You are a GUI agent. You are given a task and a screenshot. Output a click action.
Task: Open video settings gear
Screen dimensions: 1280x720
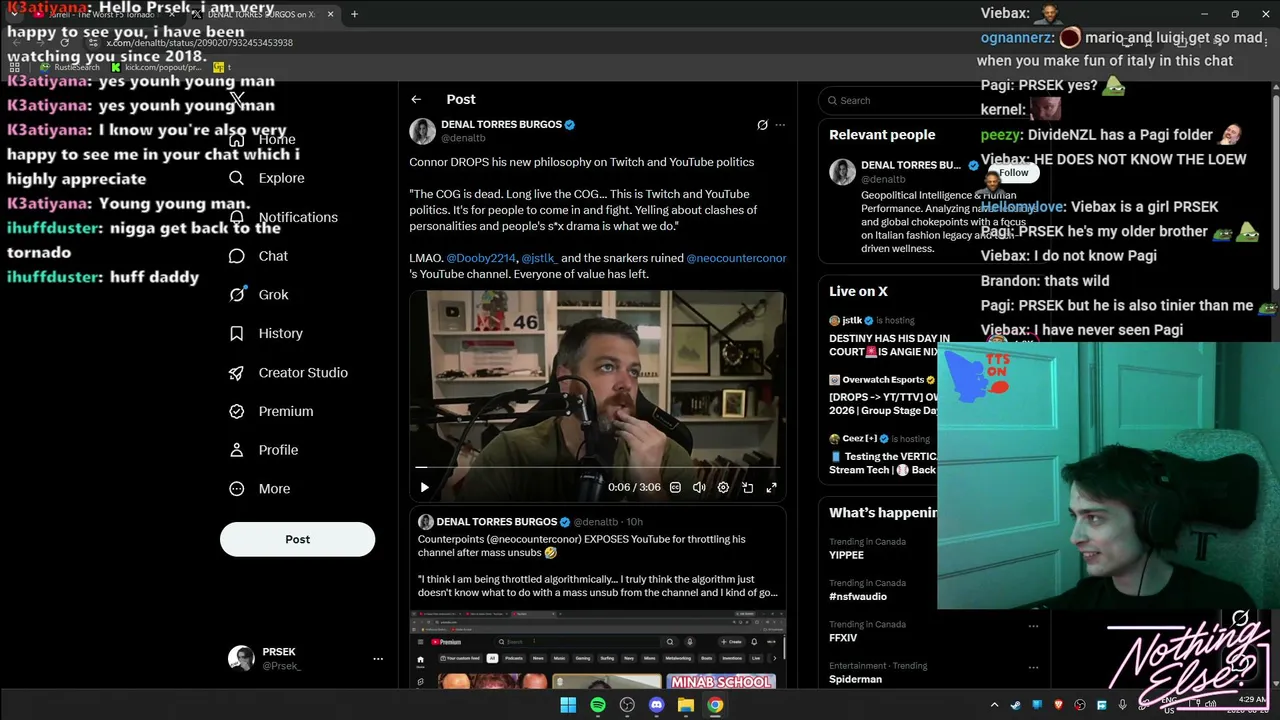pyautogui.click(x=723, y=487)
